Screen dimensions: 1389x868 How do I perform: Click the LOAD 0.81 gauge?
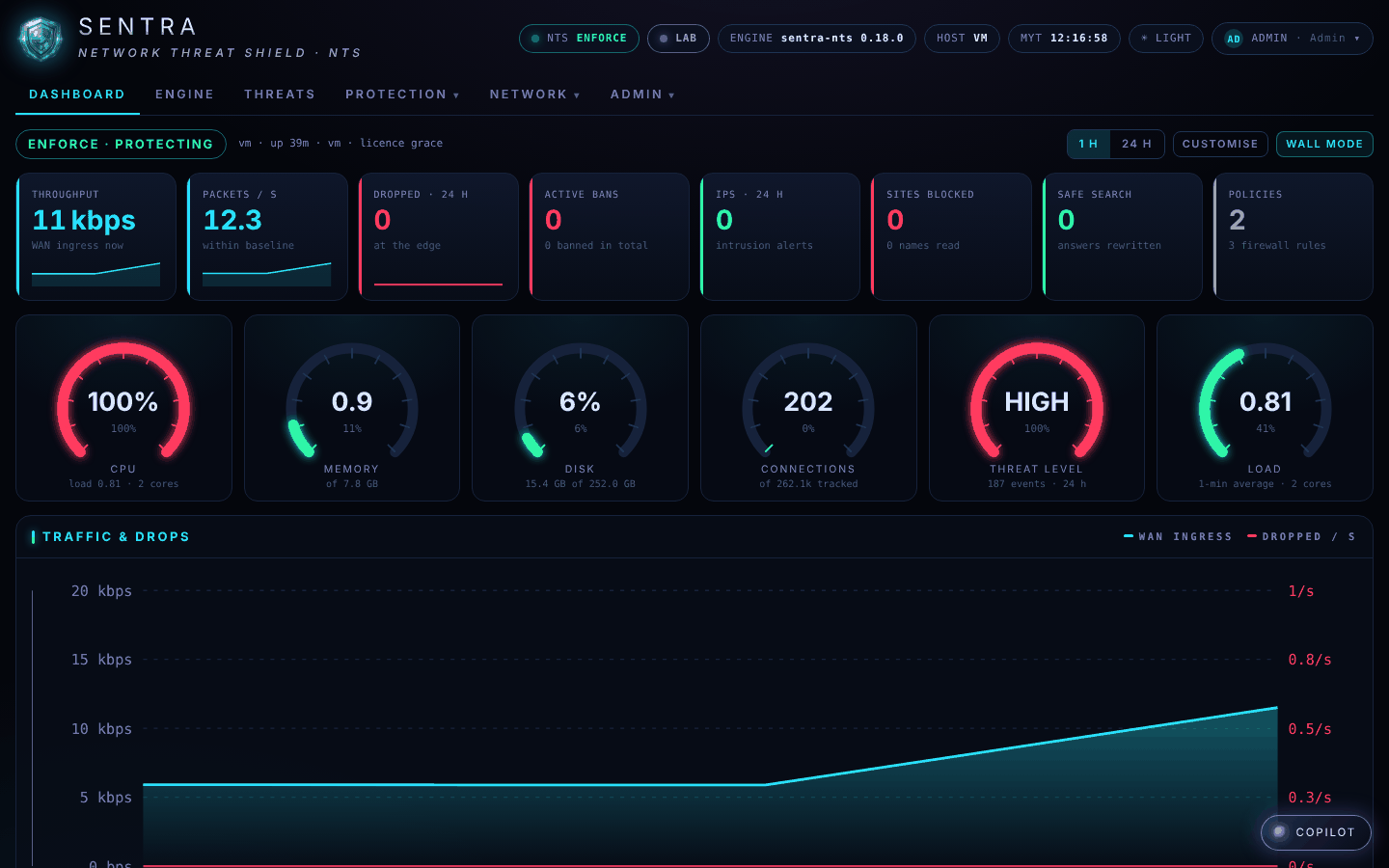(1265, 408)
